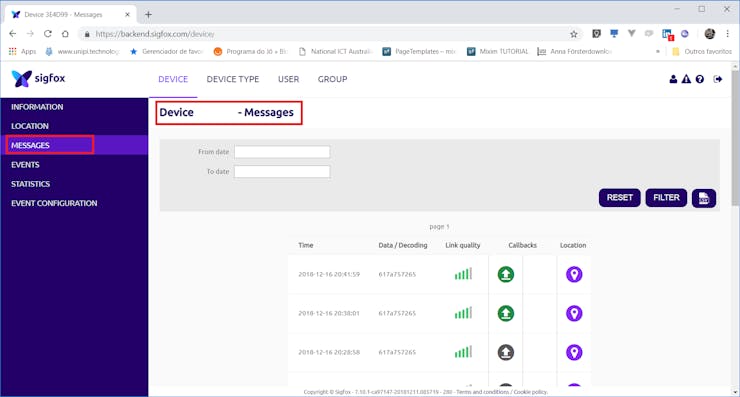Click the page vertical scrollbar
Viewport: 740px width, 397px height.
tap(735, 138)
